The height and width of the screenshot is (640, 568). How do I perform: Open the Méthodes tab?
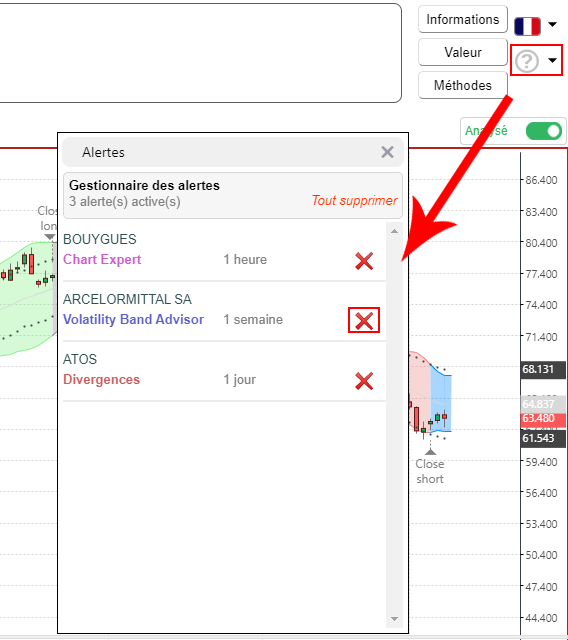(463, 85)
